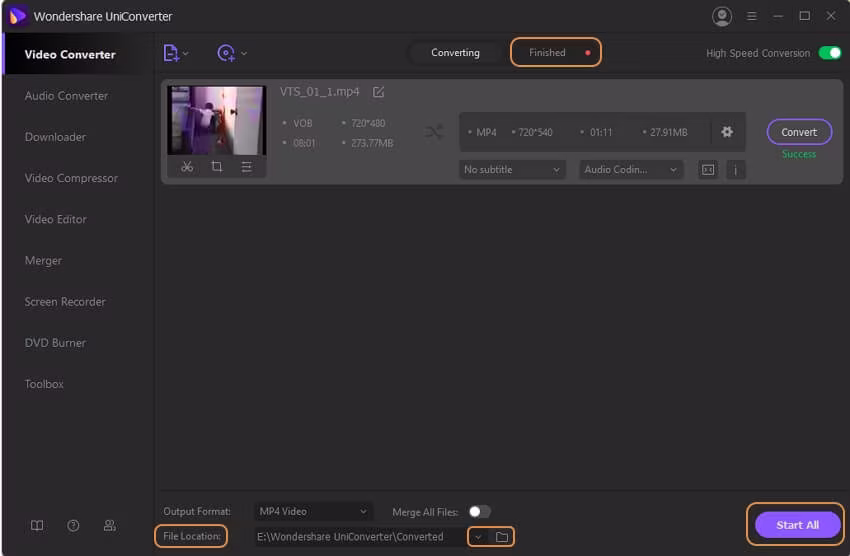This screenshot has width=850, height=556.
Task: Click the Convert button
Action: 799,132
